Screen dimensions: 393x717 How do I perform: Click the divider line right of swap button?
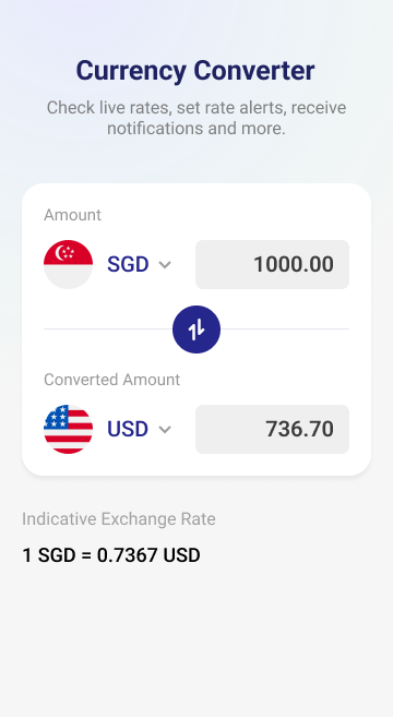(285, 329)
